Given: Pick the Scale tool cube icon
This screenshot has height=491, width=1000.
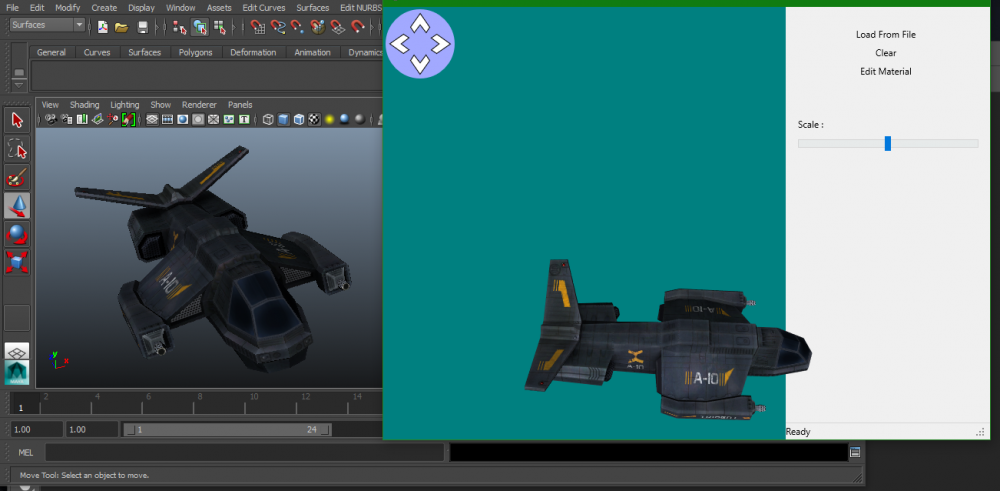Looking at the screenshot, I should 17,262.
